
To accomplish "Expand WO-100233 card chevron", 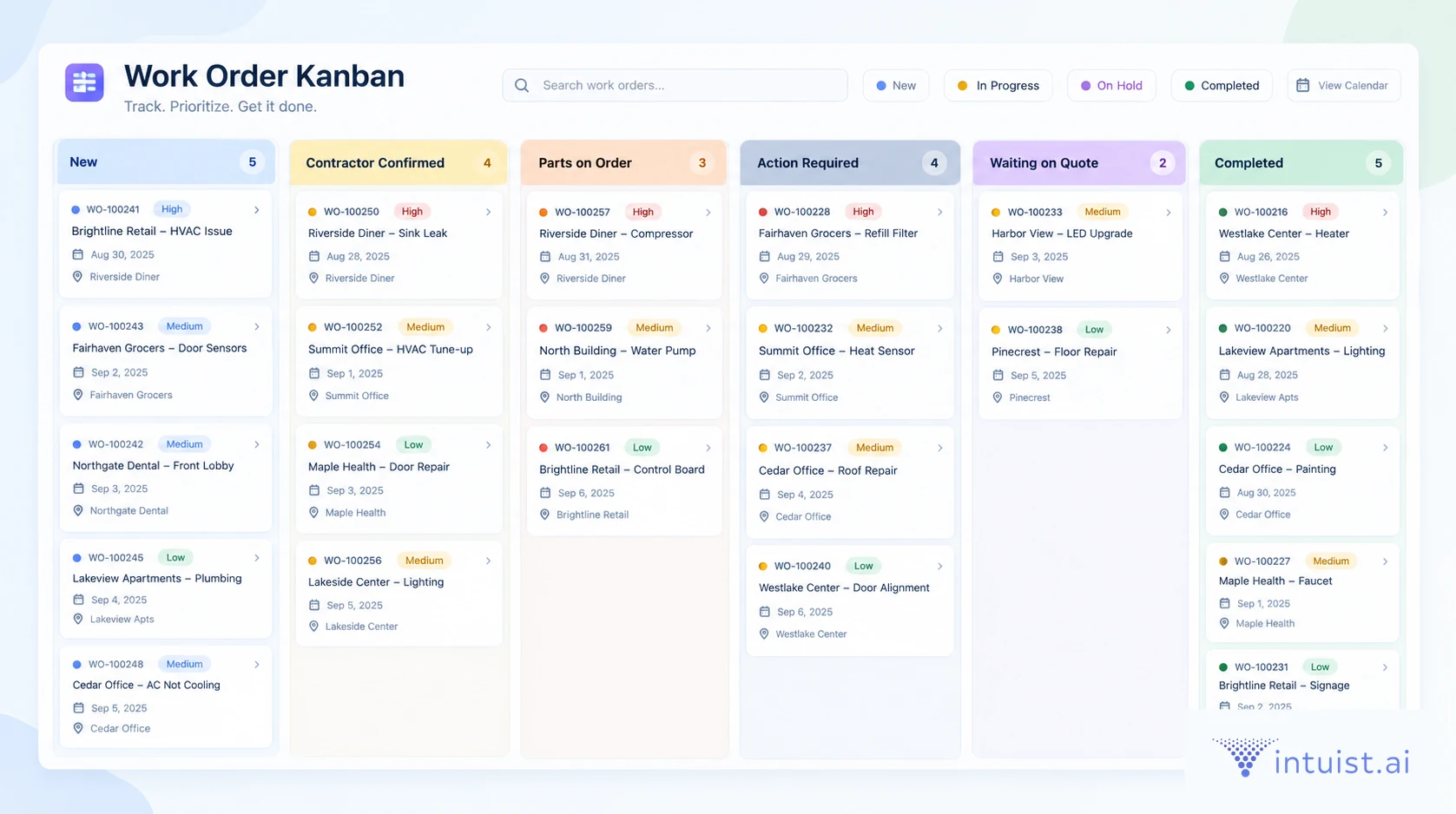I will point(1169,213).
